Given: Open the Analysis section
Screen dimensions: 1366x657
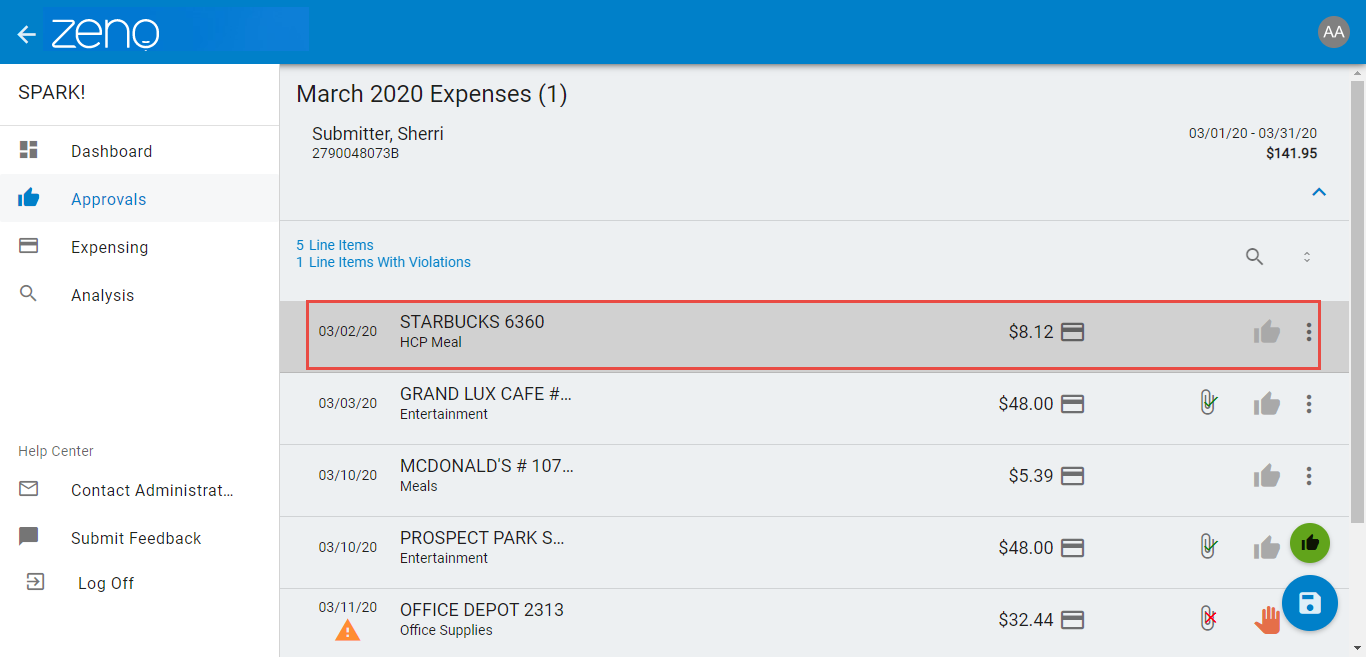Looking at the screenshot, I should [x=104, y=294].
